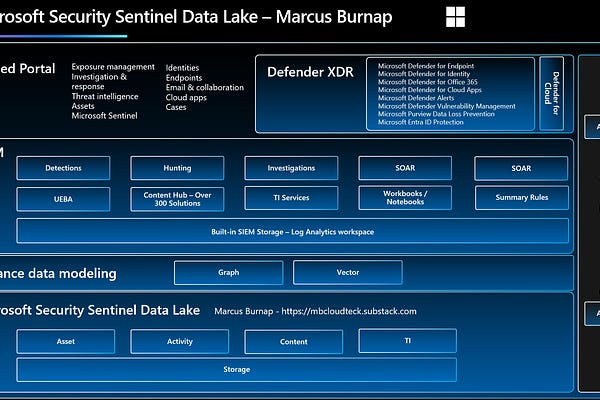This screenshot has height=400, width=600.
Task: Click 'Security Sentinel Data Lake' section heading
Action: point(99,310)
